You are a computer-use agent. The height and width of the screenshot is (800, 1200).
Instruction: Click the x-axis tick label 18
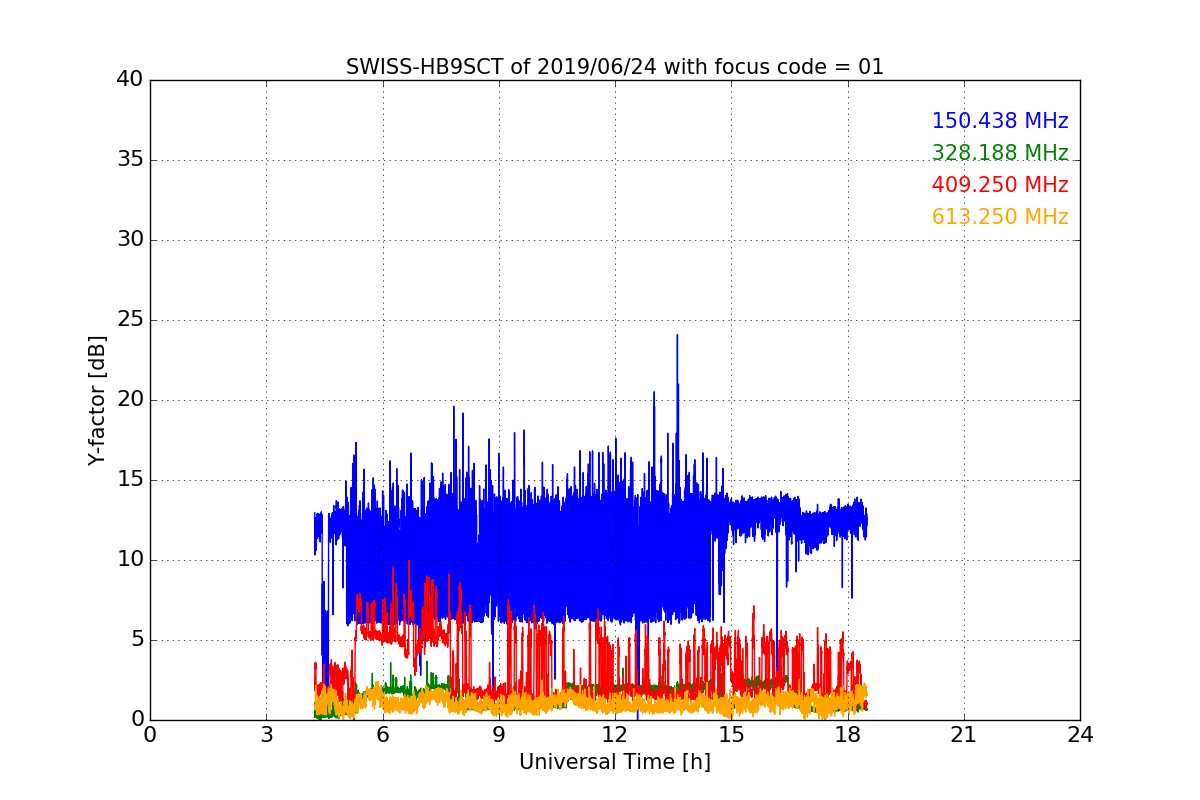pyautogui.click(x=848, y=735)
